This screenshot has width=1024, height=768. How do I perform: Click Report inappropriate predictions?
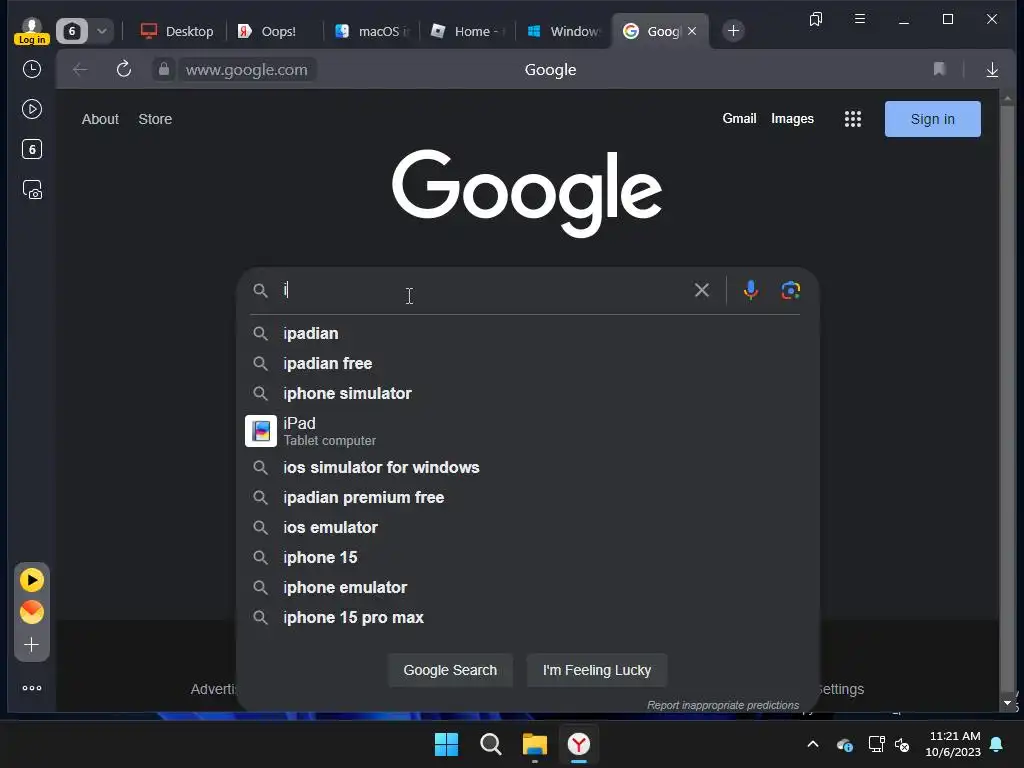(723, 705)
